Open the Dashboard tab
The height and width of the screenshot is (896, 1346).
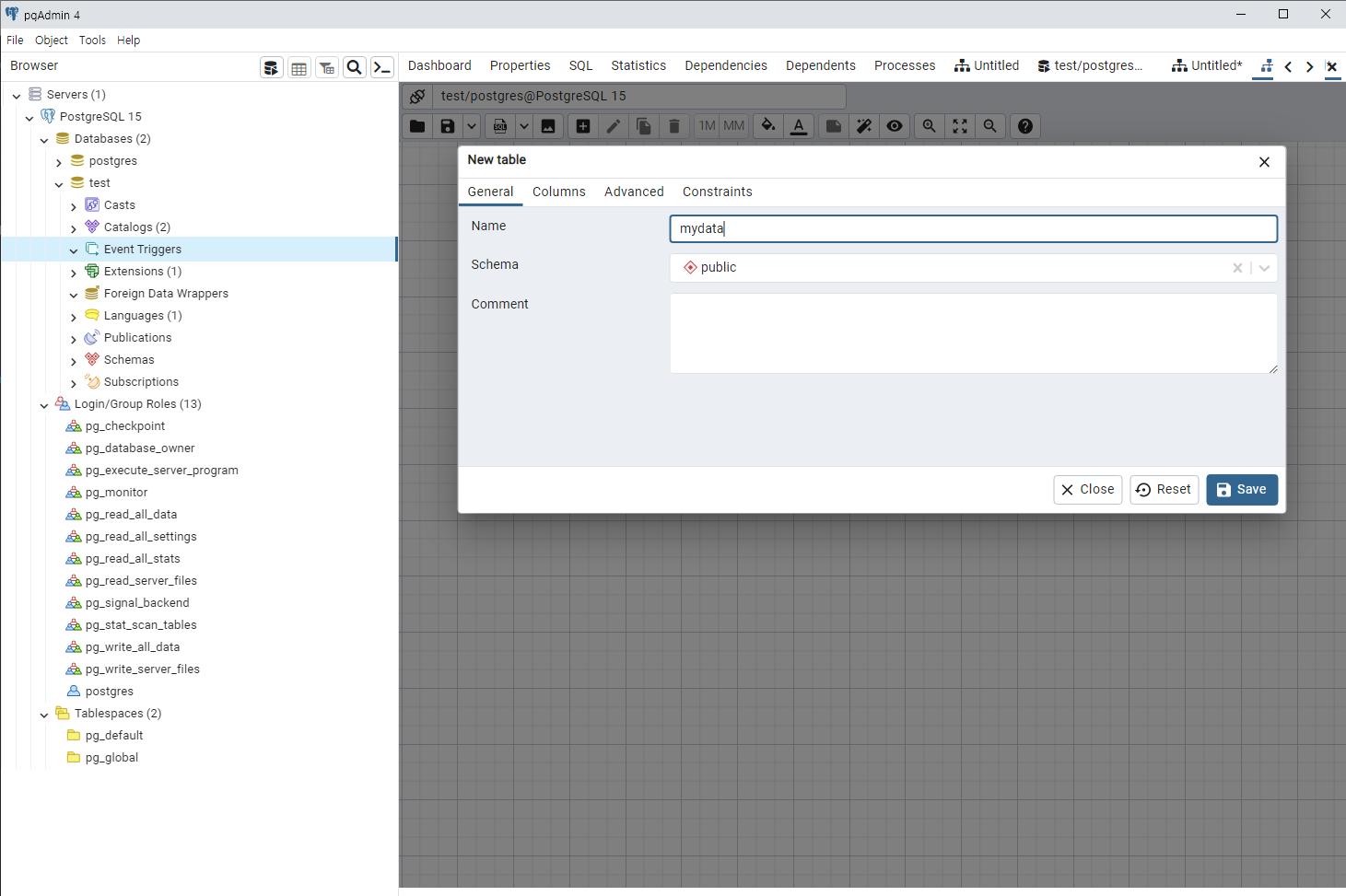(x=439, y=65)
